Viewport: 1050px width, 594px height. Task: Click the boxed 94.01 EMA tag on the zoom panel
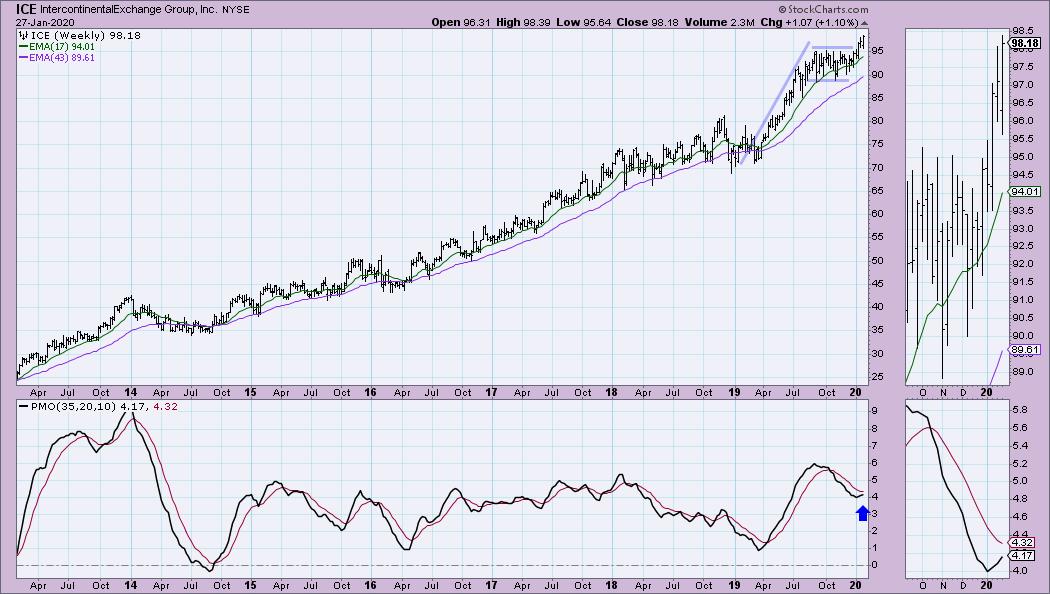1025,192
